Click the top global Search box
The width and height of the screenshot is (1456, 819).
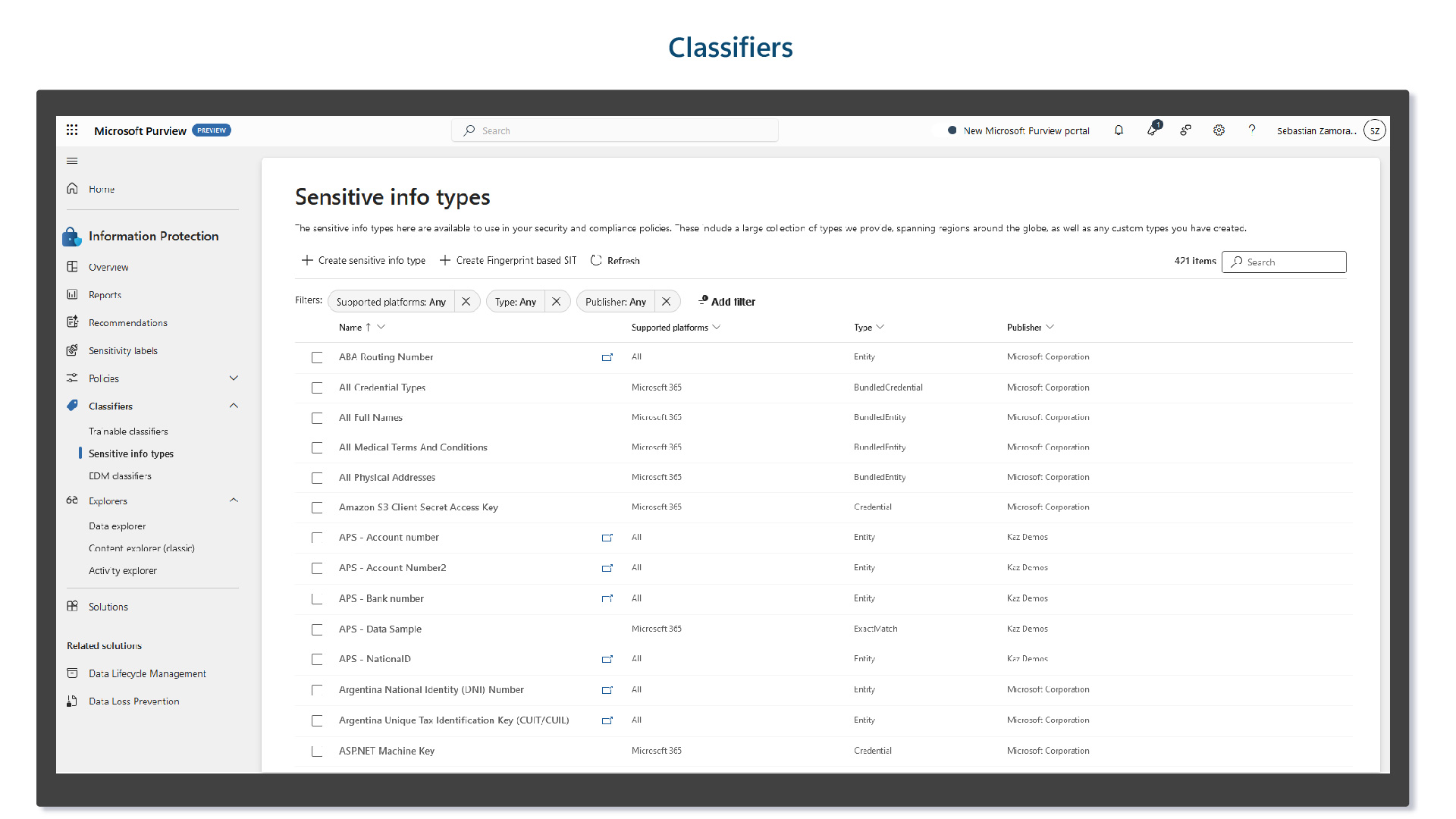coord(615,130)
